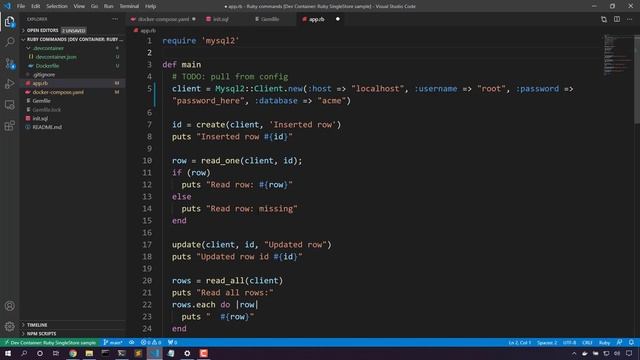
Task: Open the editor more actions ellipsis
Action: coord(629,19)
